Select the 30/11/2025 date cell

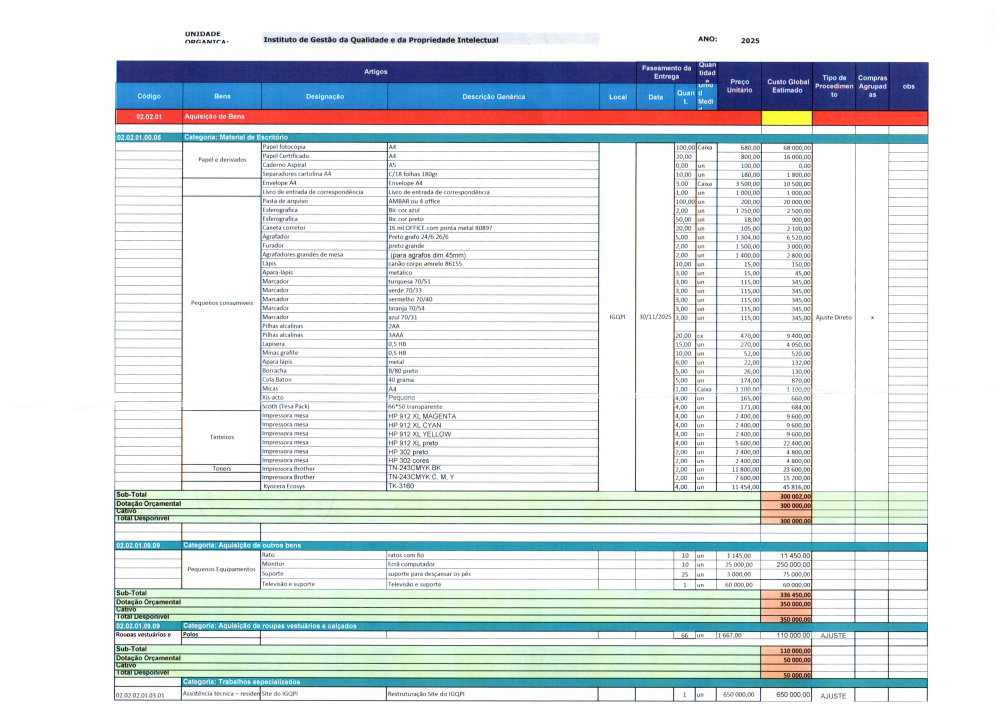pyautogui.click(x=655, y=317)
